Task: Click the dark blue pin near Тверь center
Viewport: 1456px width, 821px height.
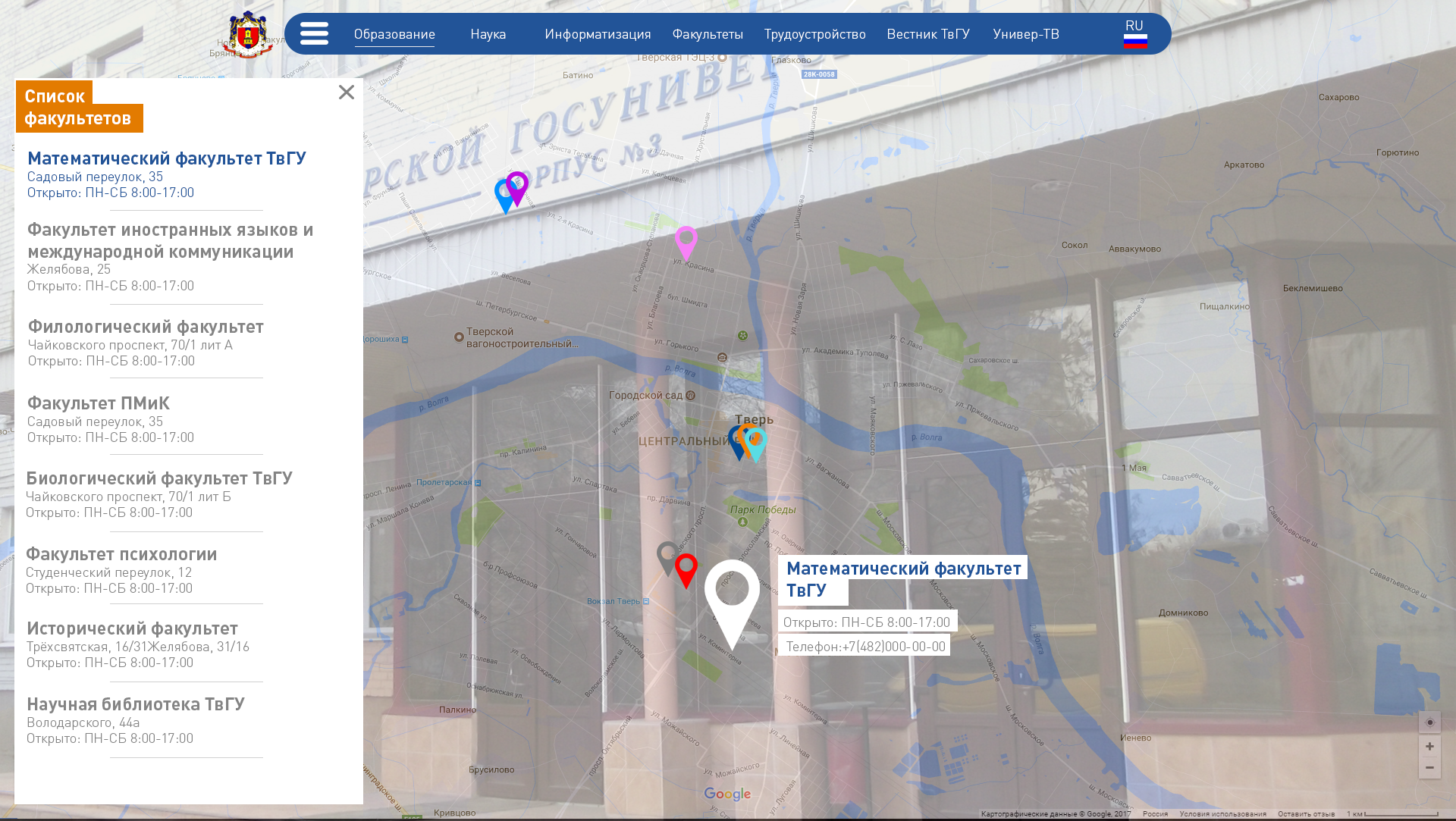Action: tap(736, 443)
